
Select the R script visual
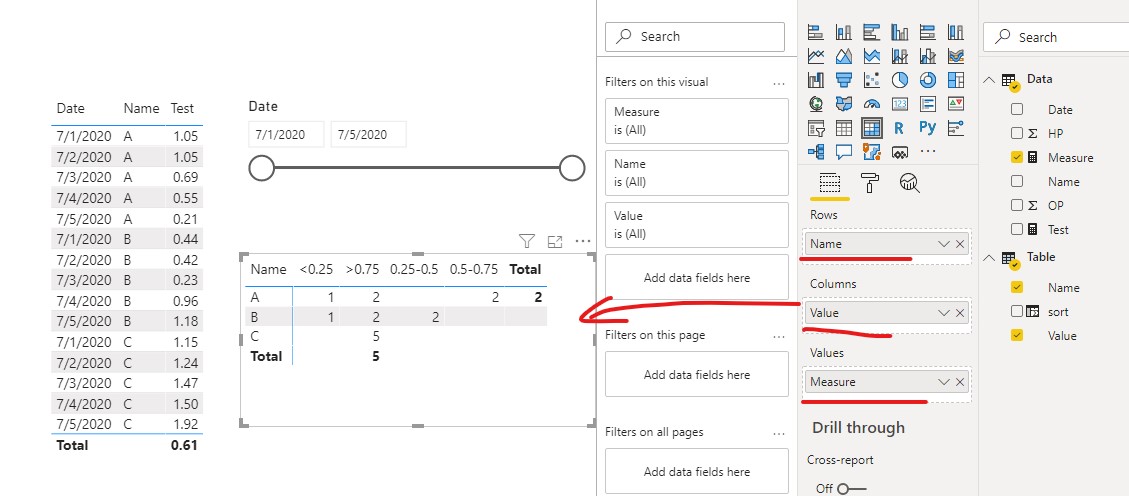[899, 128]
